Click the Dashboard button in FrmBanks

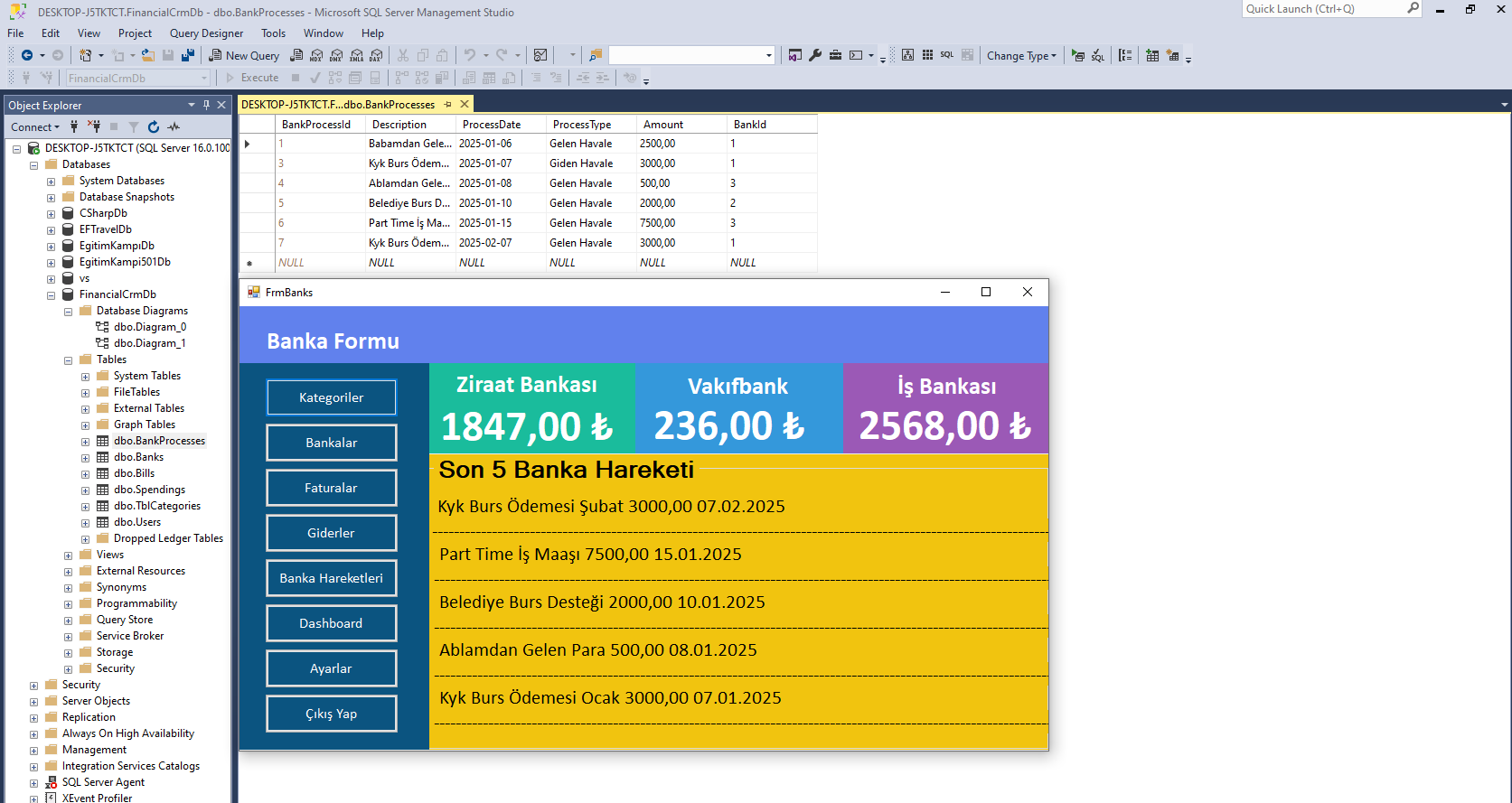click(332, 623)
